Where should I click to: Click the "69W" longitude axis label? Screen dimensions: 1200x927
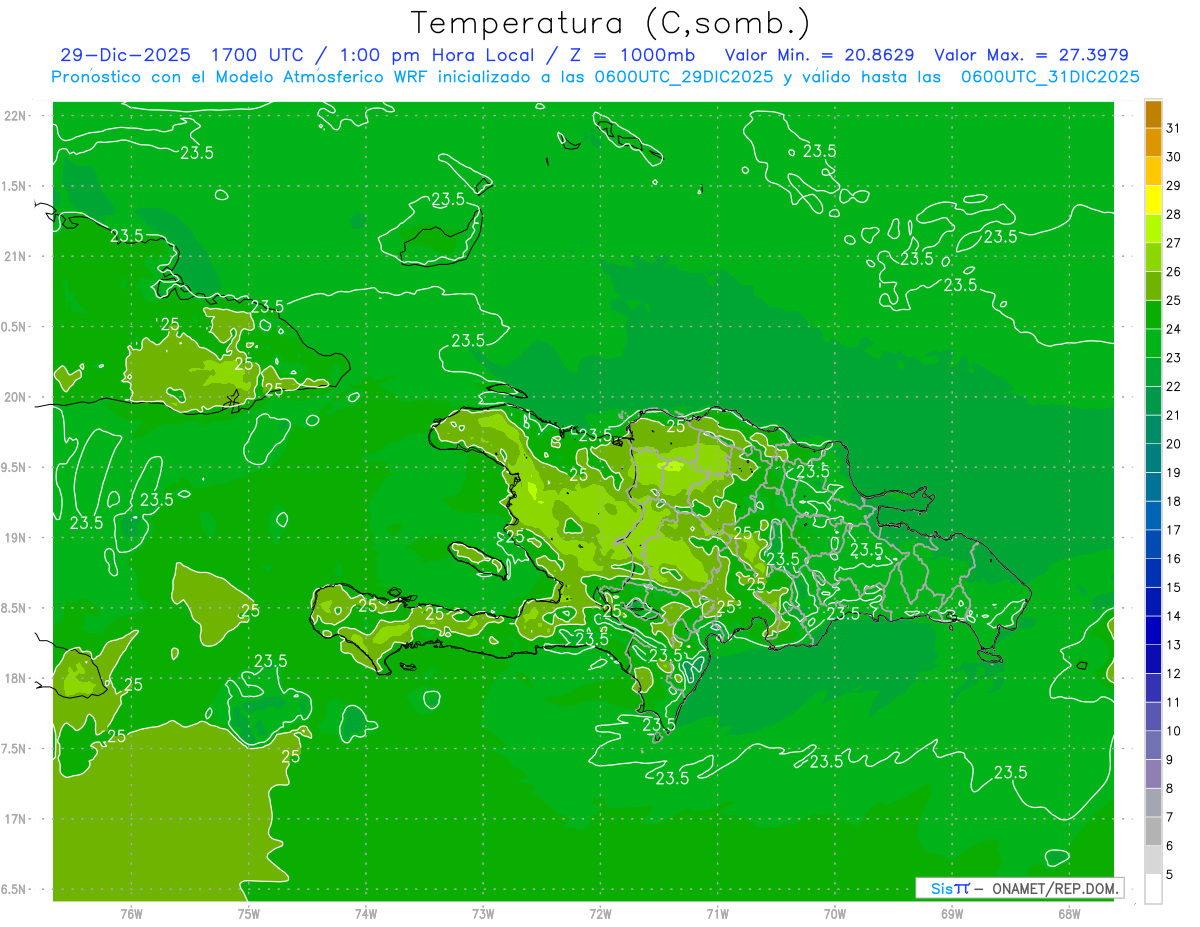(x=952, y=914)
